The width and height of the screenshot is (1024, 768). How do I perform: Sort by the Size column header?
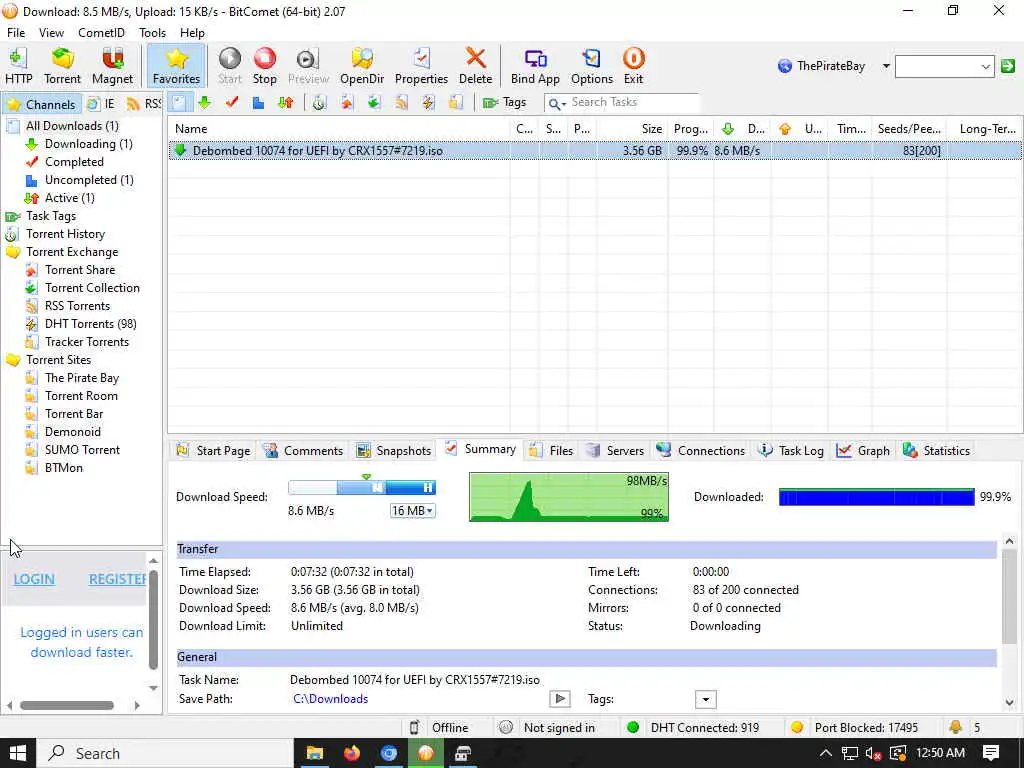coord(632,129)
